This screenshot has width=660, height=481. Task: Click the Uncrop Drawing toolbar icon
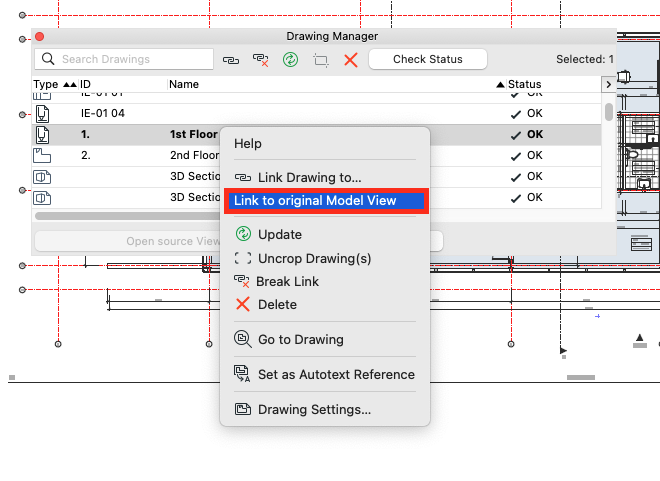click(x=321, y=60)
